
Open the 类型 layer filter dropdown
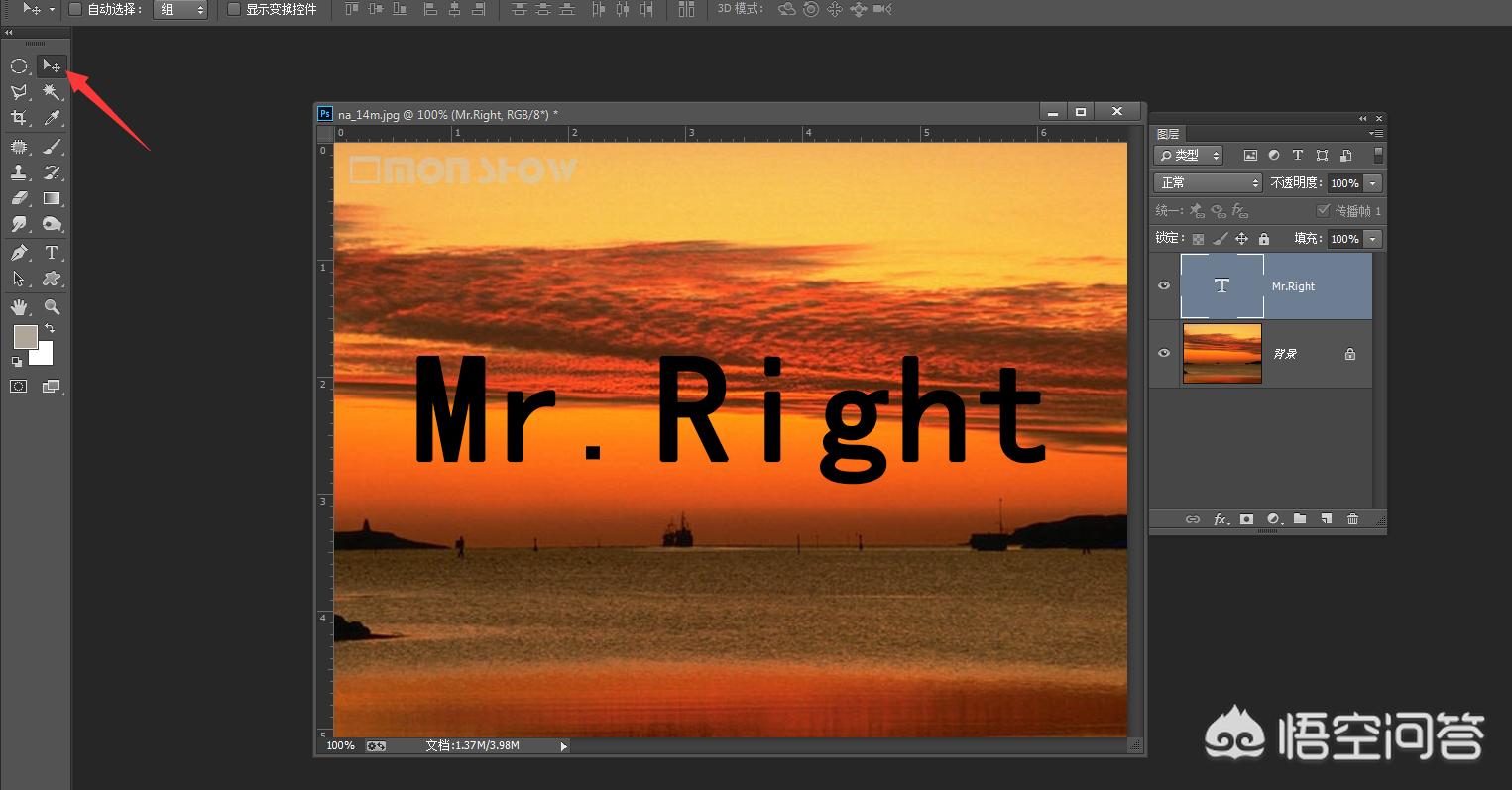click(1189, 156)
